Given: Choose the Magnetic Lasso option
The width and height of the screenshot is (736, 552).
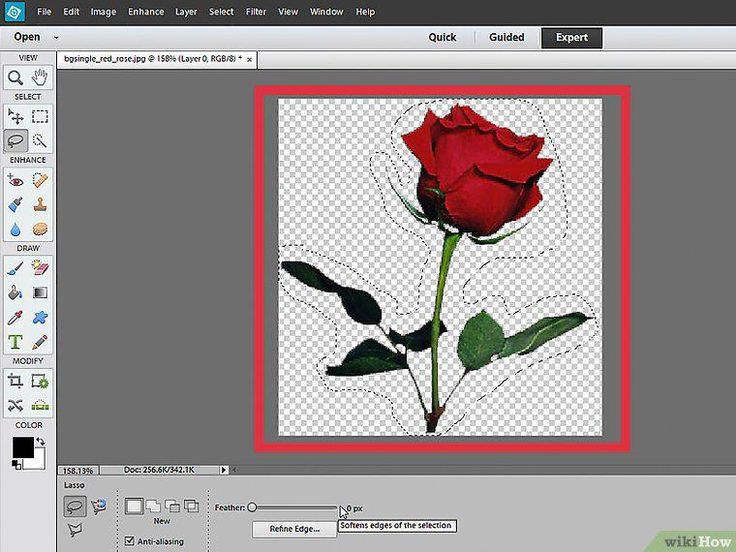Looking at the screenshot, I should point(101,507).
